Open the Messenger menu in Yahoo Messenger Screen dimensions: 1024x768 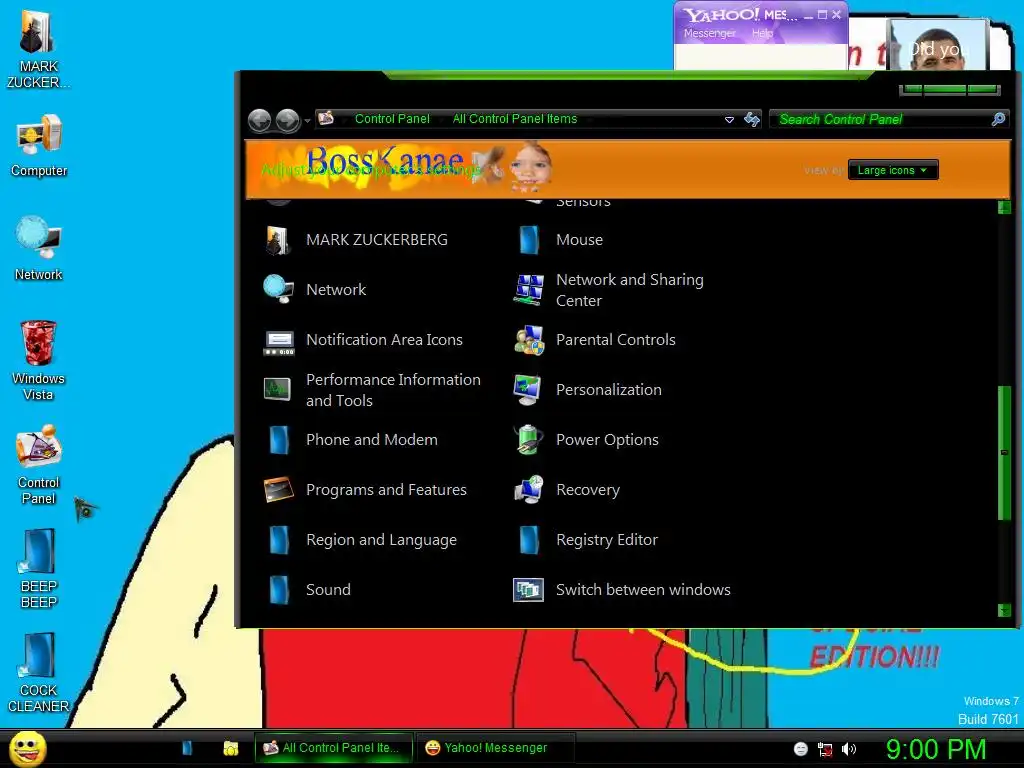click(709, 33)
